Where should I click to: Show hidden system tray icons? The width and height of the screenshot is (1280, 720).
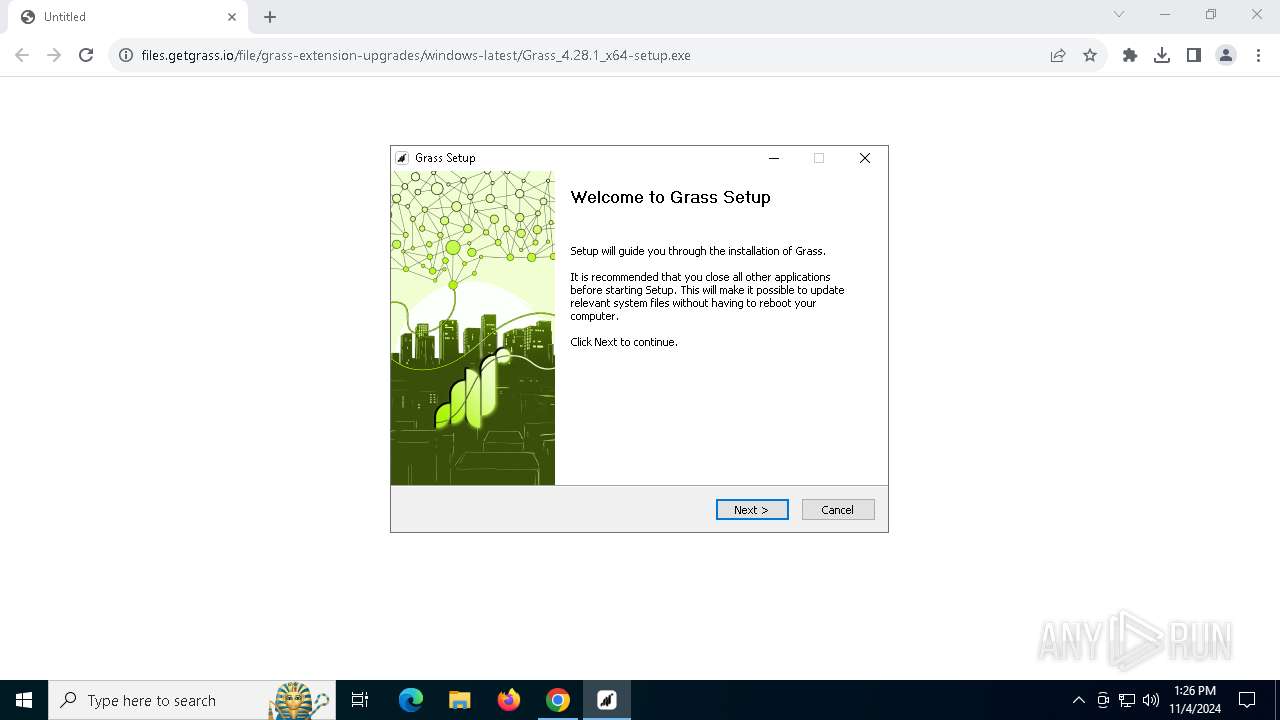tap(1078, 700)
